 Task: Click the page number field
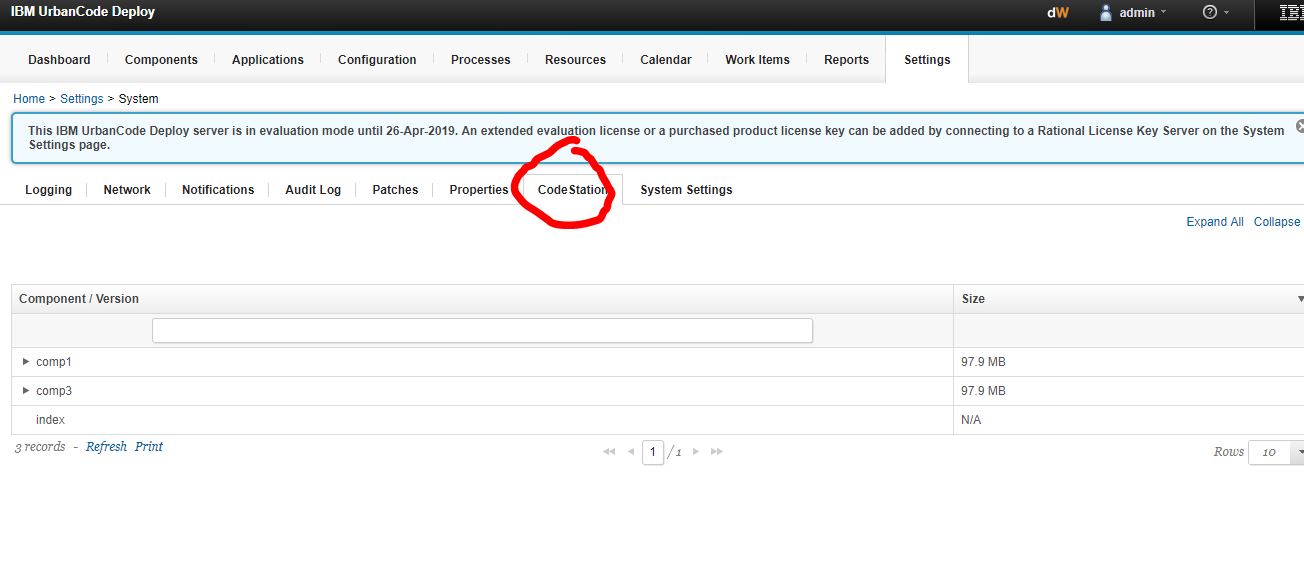click(x=653, y=452)
